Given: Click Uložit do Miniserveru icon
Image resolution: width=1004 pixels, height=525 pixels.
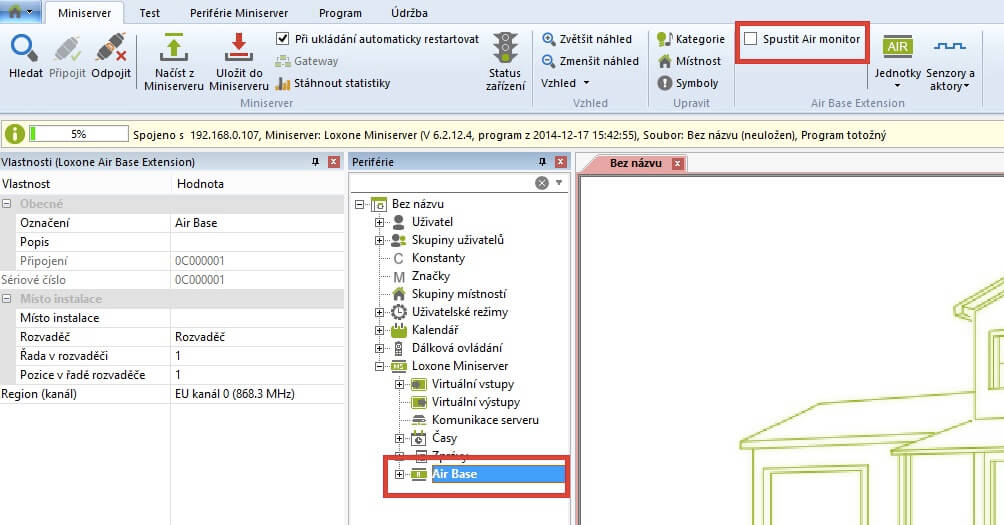Looking at the screenshot, I should (x=238, y=49).
